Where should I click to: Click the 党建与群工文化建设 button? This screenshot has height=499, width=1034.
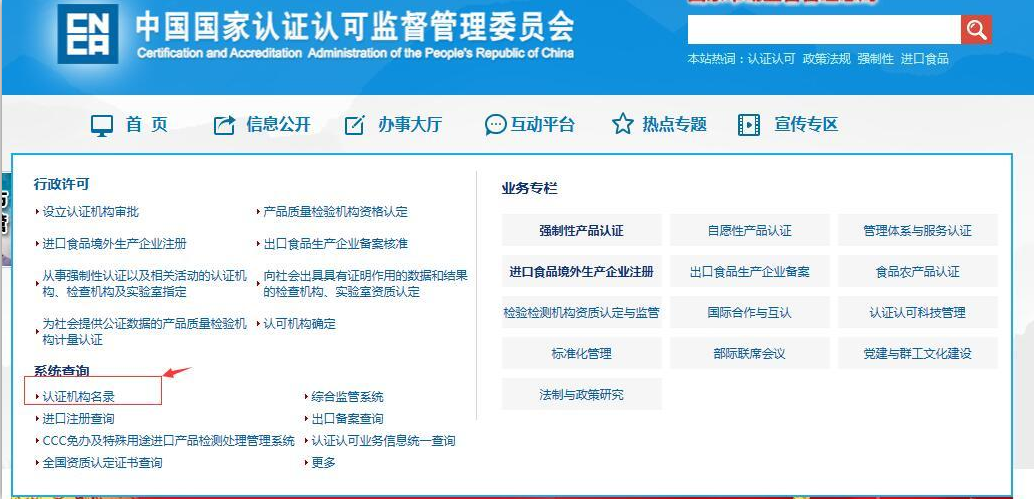click(918, 353)
